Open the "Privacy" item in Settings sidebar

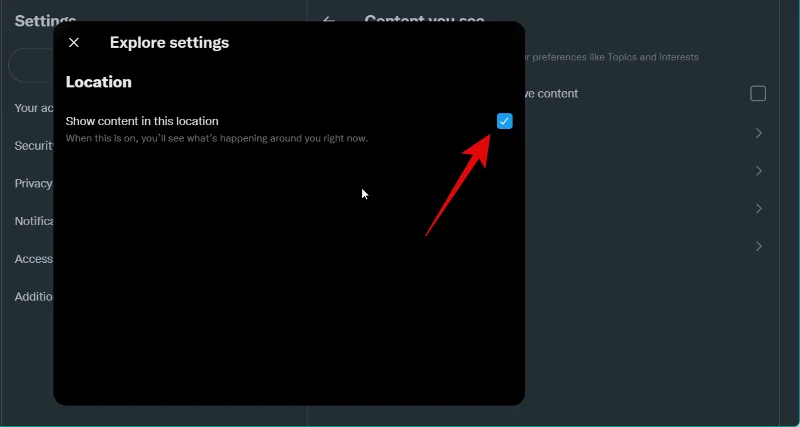coord(33,184)
